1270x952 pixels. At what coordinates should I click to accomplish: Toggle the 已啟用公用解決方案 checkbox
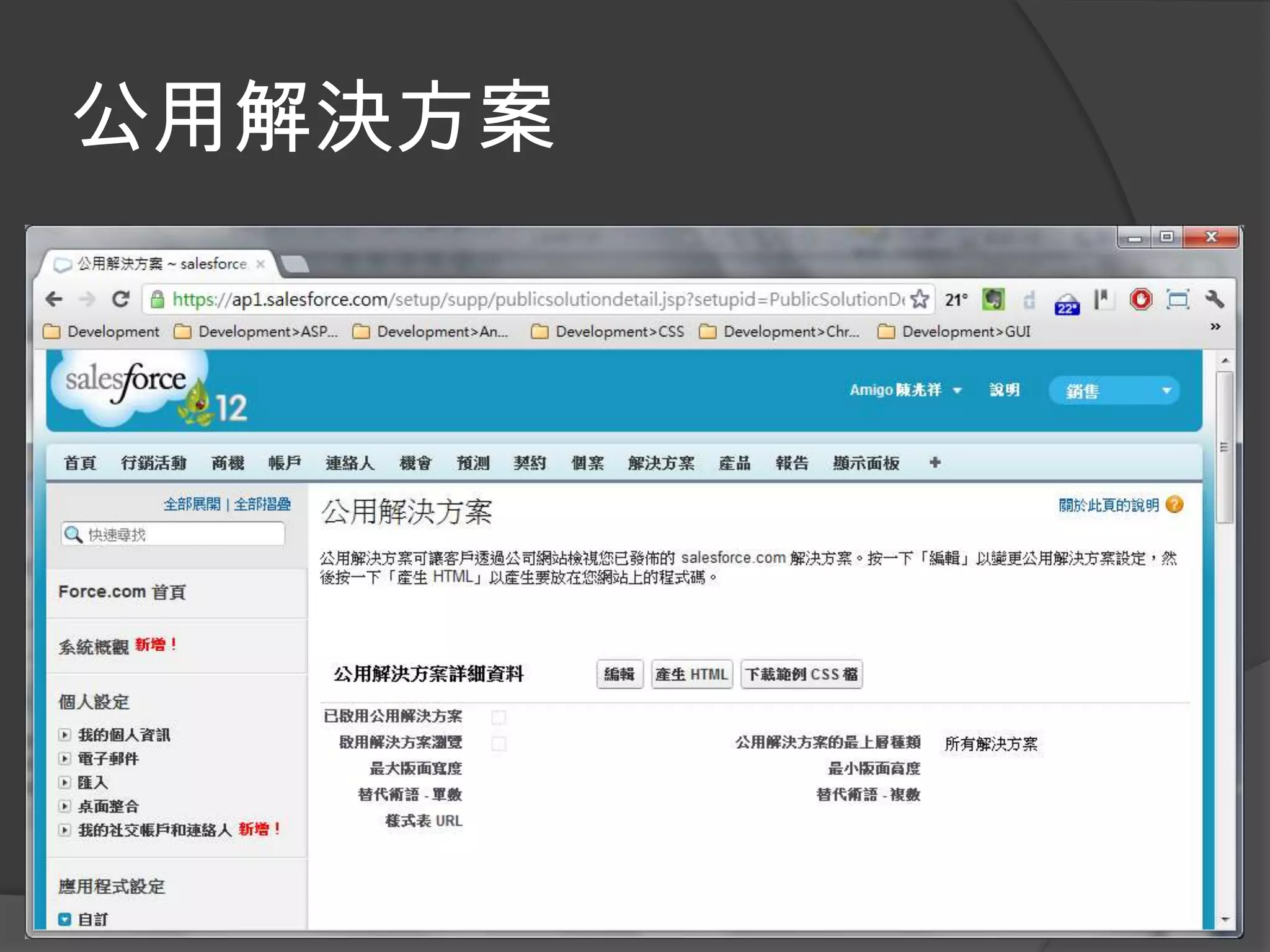coord(499,717)
